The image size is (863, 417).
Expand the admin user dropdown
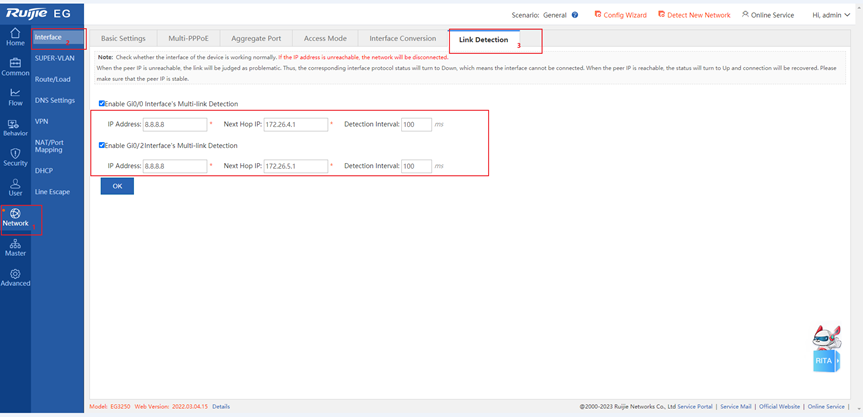pyautogui.click(x=831, y=15)
